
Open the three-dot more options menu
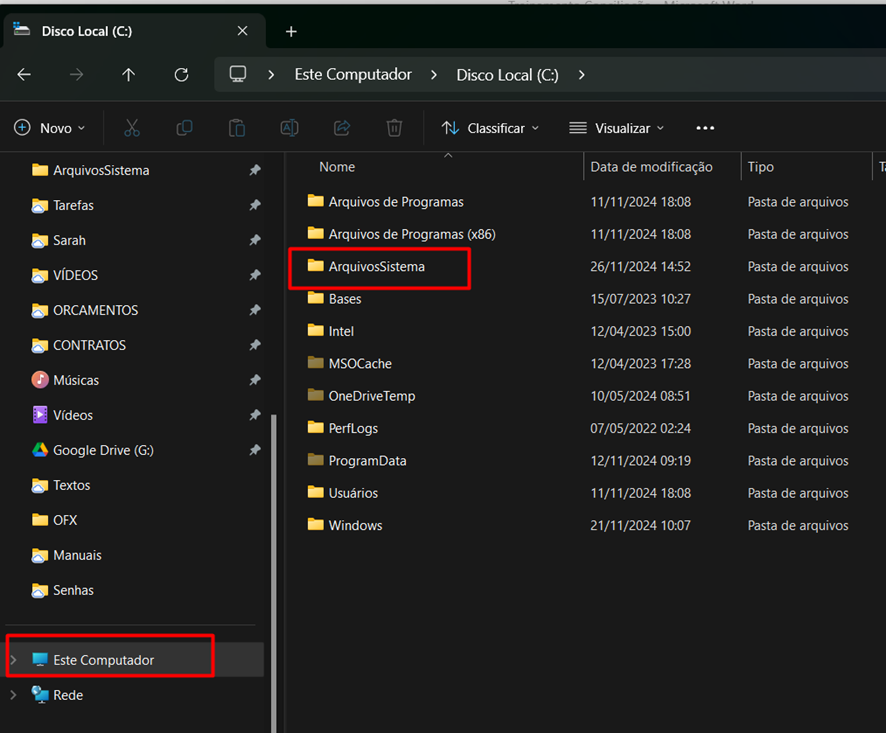click(705, 128)
